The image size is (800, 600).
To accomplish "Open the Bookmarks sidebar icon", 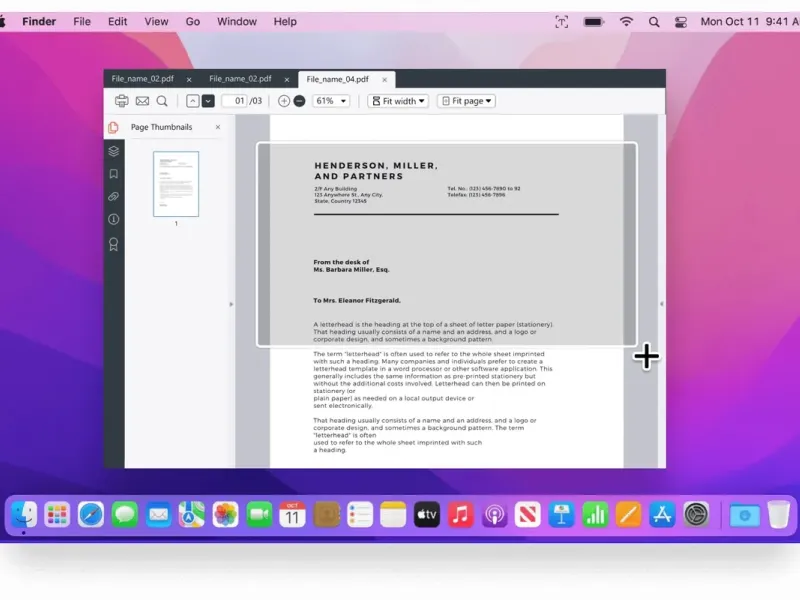I will tap(114, 174).
